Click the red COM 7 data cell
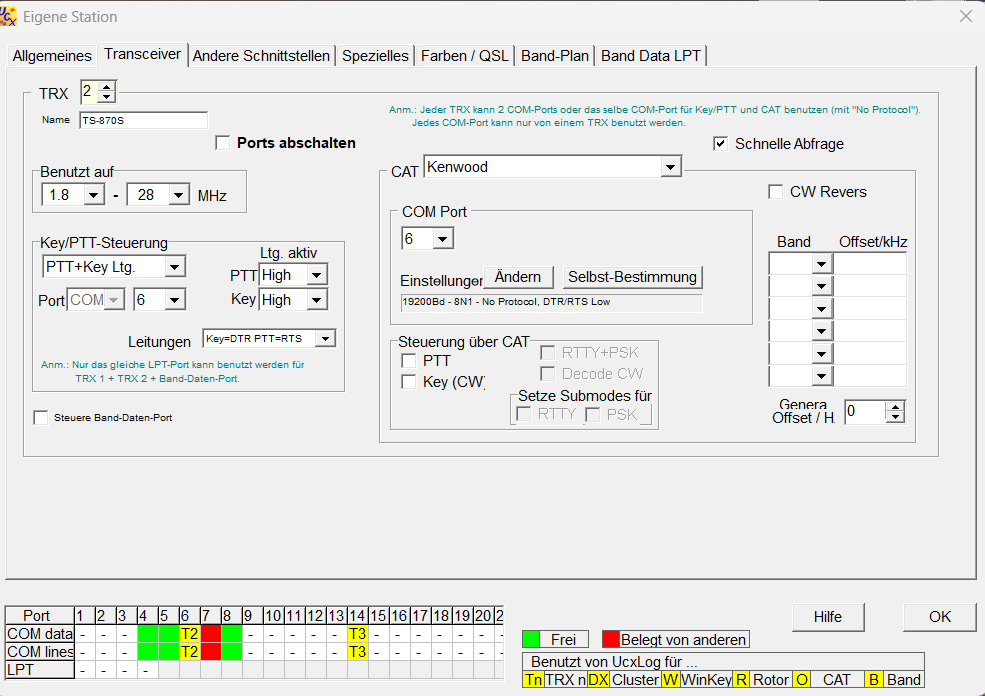This screenshot has width=985, height=696. tap(210, 633)
